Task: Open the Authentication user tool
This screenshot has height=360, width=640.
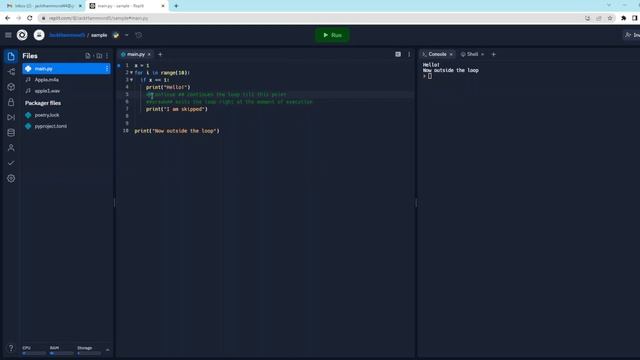Action: click(x=11, y=148)
